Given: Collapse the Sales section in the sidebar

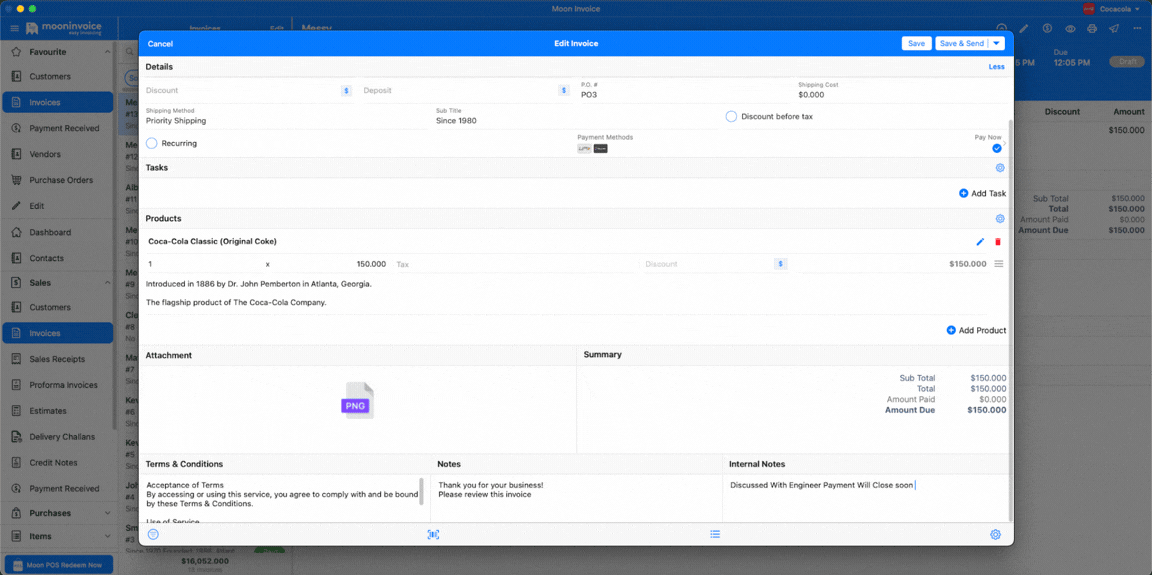Looking at the screenshot, I should [108, 282].
